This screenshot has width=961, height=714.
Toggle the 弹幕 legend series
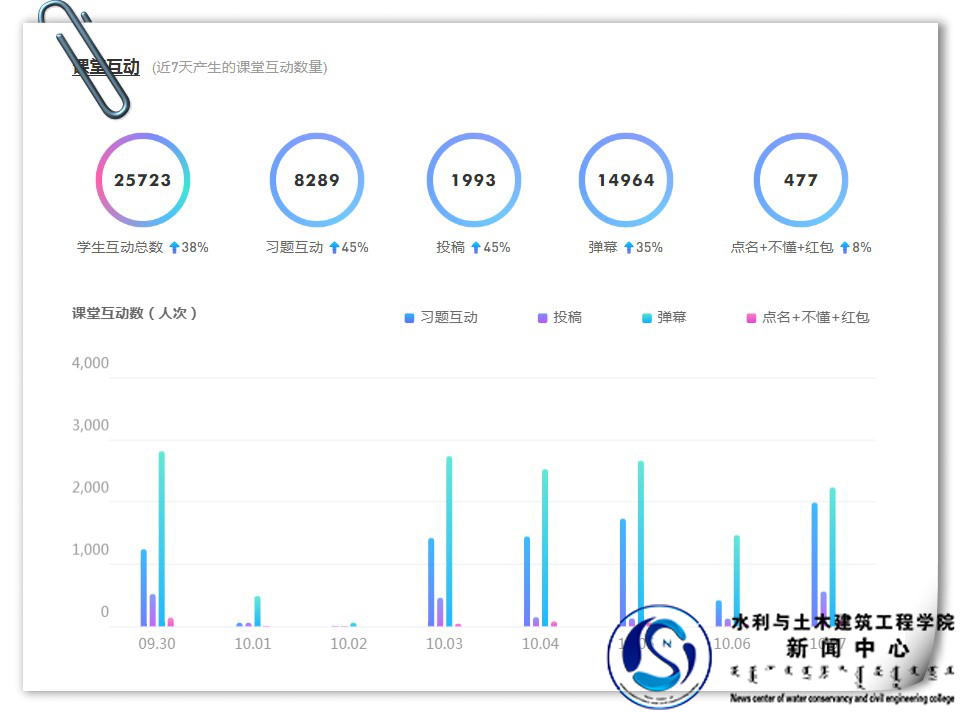coord(664,317)
